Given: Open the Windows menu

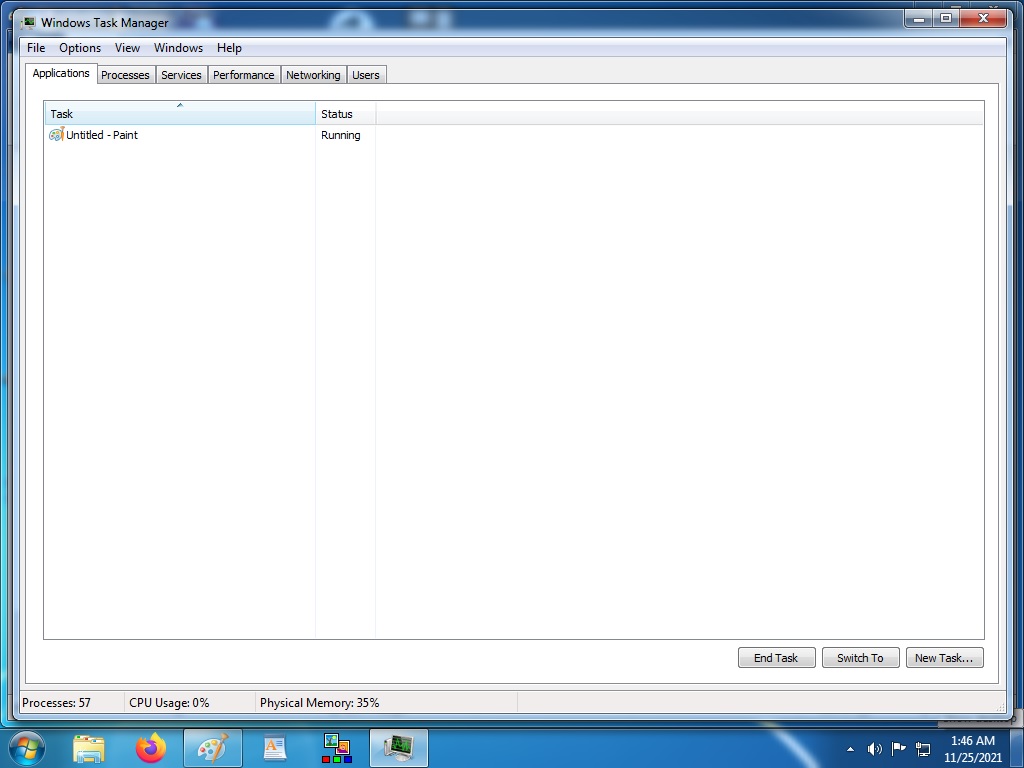Looking at the screenshot, I should point(178,48).
